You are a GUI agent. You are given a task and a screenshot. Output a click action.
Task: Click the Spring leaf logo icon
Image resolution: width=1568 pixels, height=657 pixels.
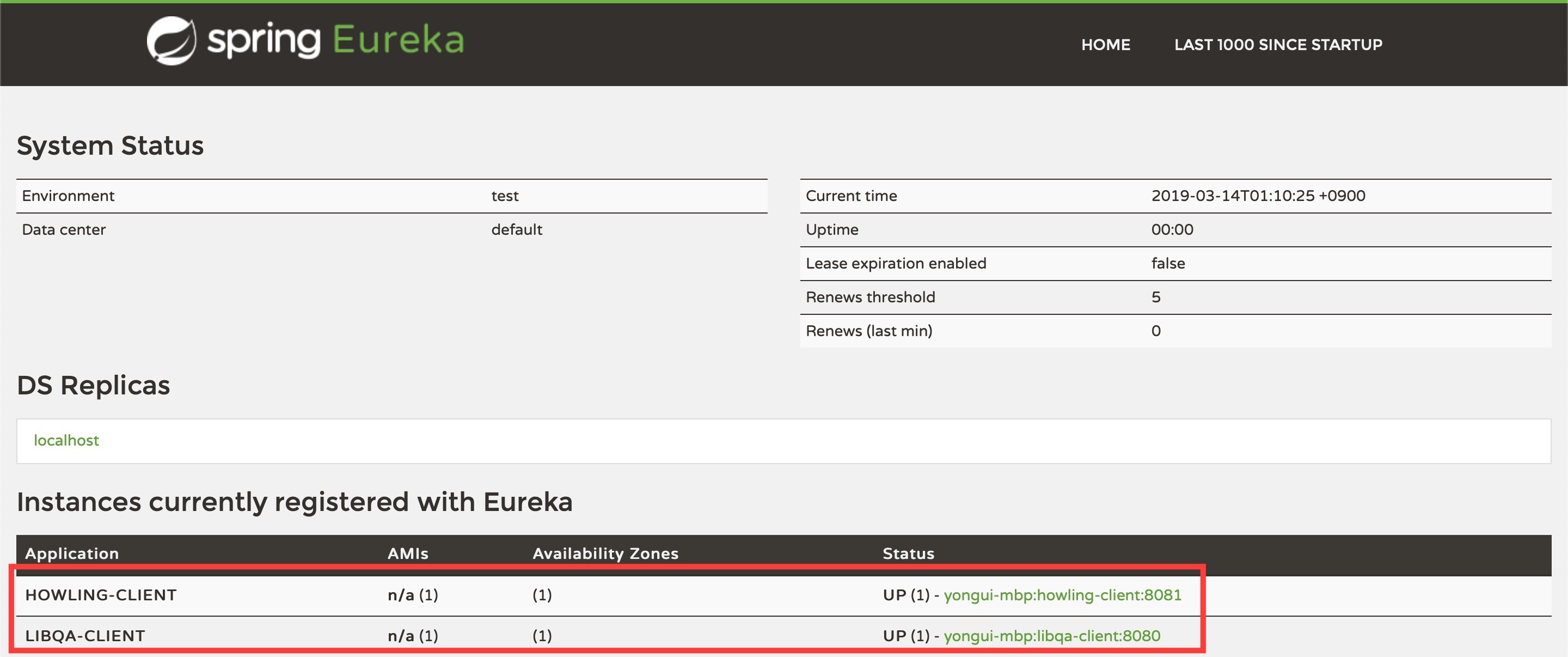pyautogui.click(x=171, y=41)
